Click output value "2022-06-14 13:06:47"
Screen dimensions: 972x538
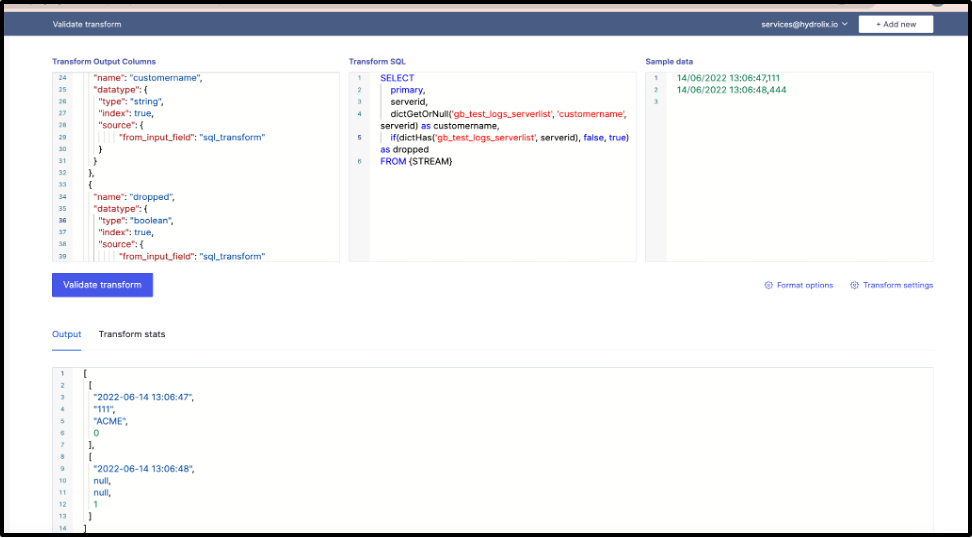click(x=144, y=397)
